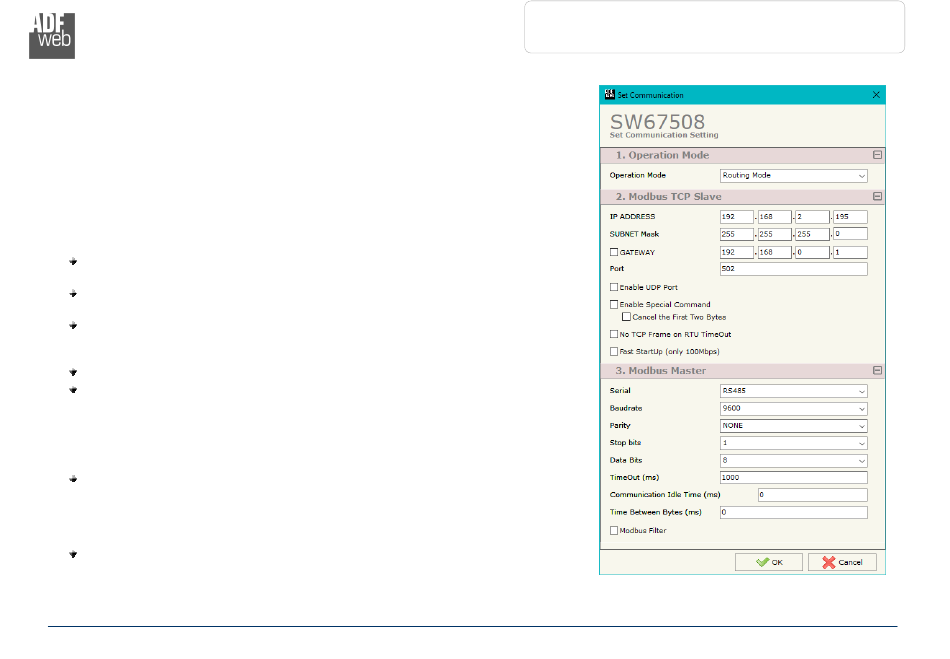Open the Data Bits dropdown
Image resolution: width=950 pixels, height=659 pixels.
[x=793, y=461]
